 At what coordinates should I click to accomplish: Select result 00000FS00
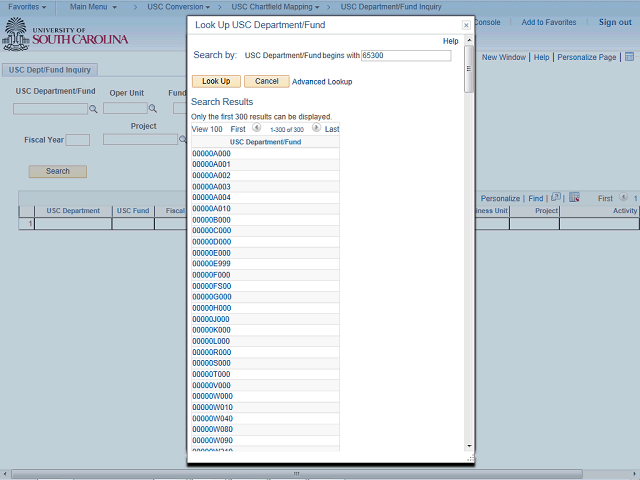(212, 286)
